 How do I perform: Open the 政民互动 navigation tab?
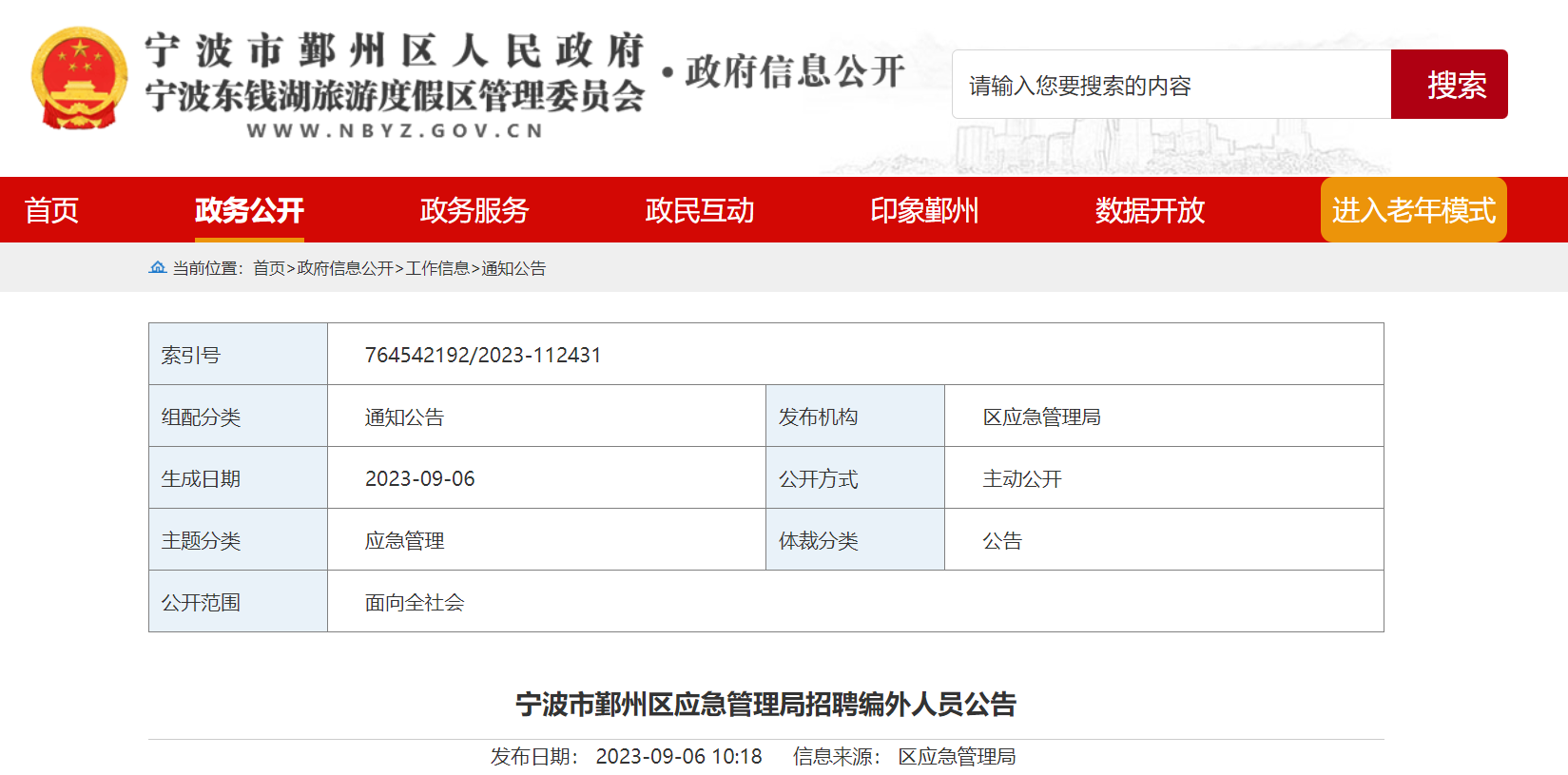pyautogui.click(x=700, y=210)
